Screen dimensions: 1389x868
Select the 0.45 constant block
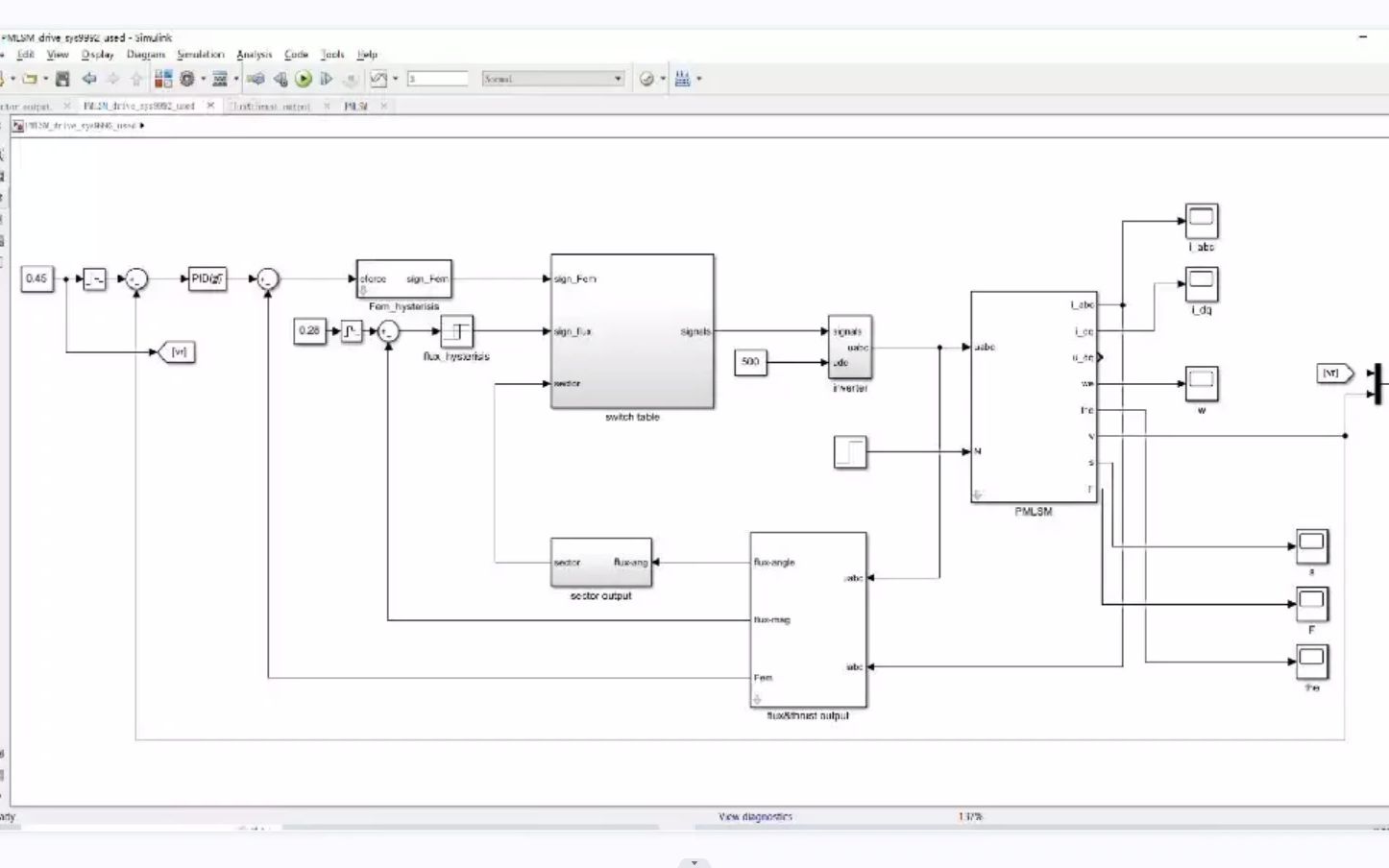[x=37, y=279]
